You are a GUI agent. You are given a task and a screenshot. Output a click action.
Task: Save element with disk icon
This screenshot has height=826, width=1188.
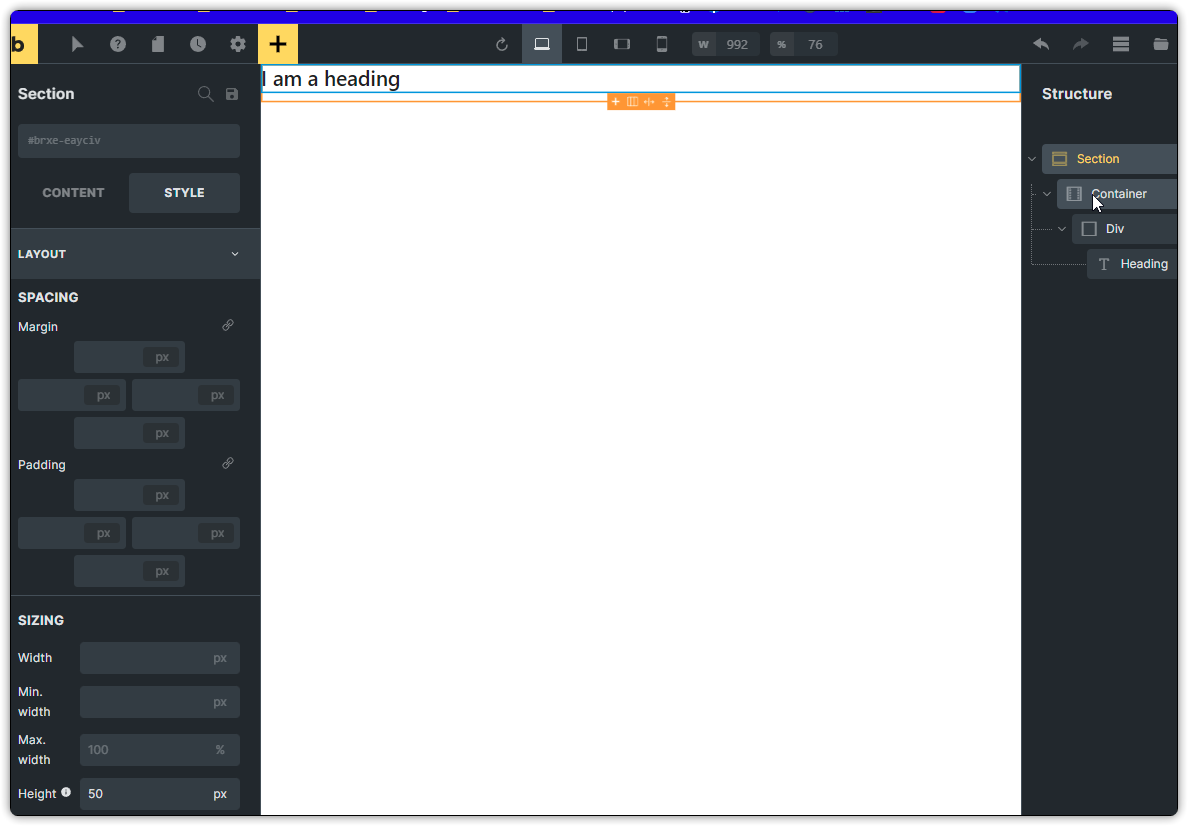tap(232, 94)
